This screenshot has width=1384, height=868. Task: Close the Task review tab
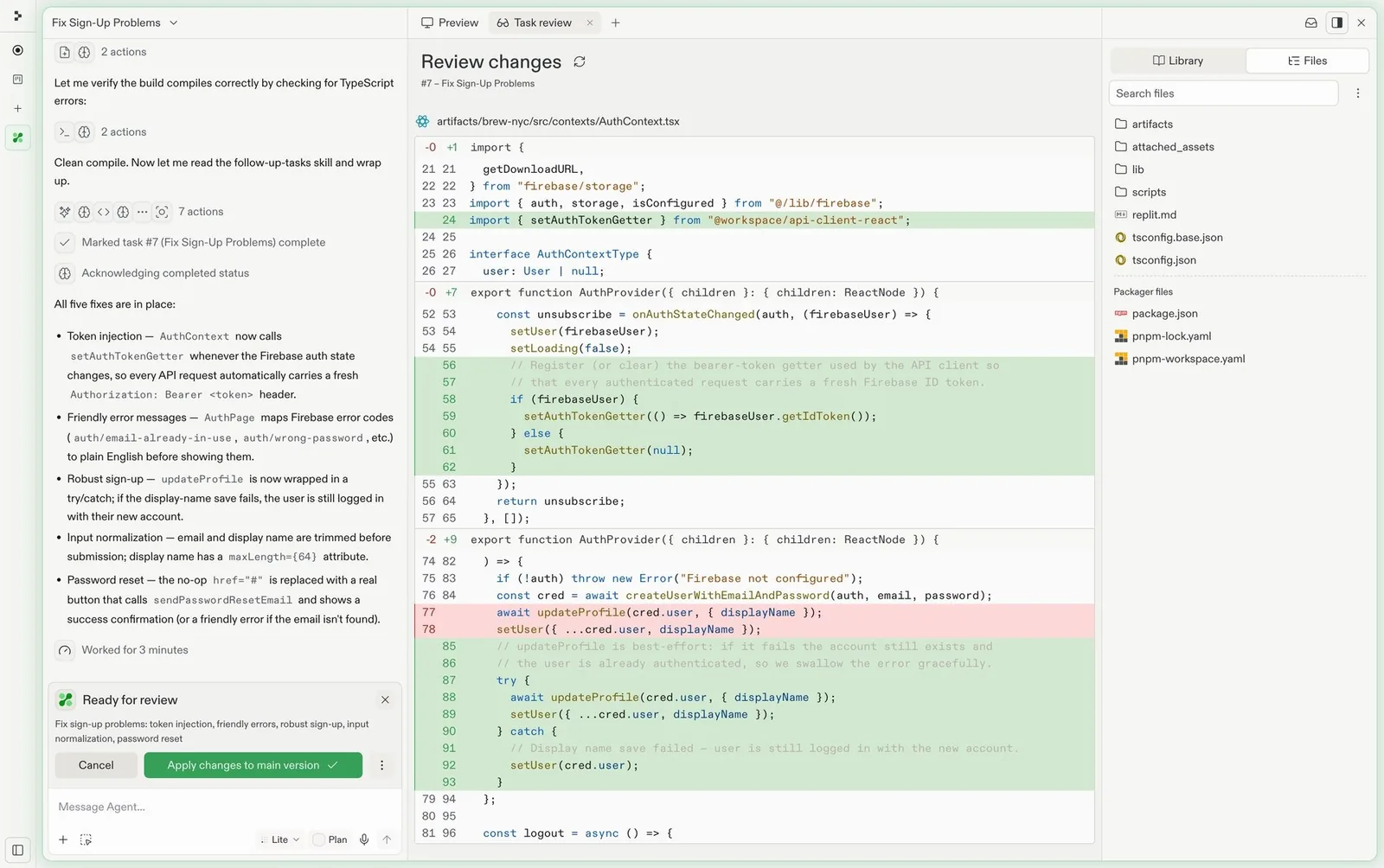coord(590,22)
